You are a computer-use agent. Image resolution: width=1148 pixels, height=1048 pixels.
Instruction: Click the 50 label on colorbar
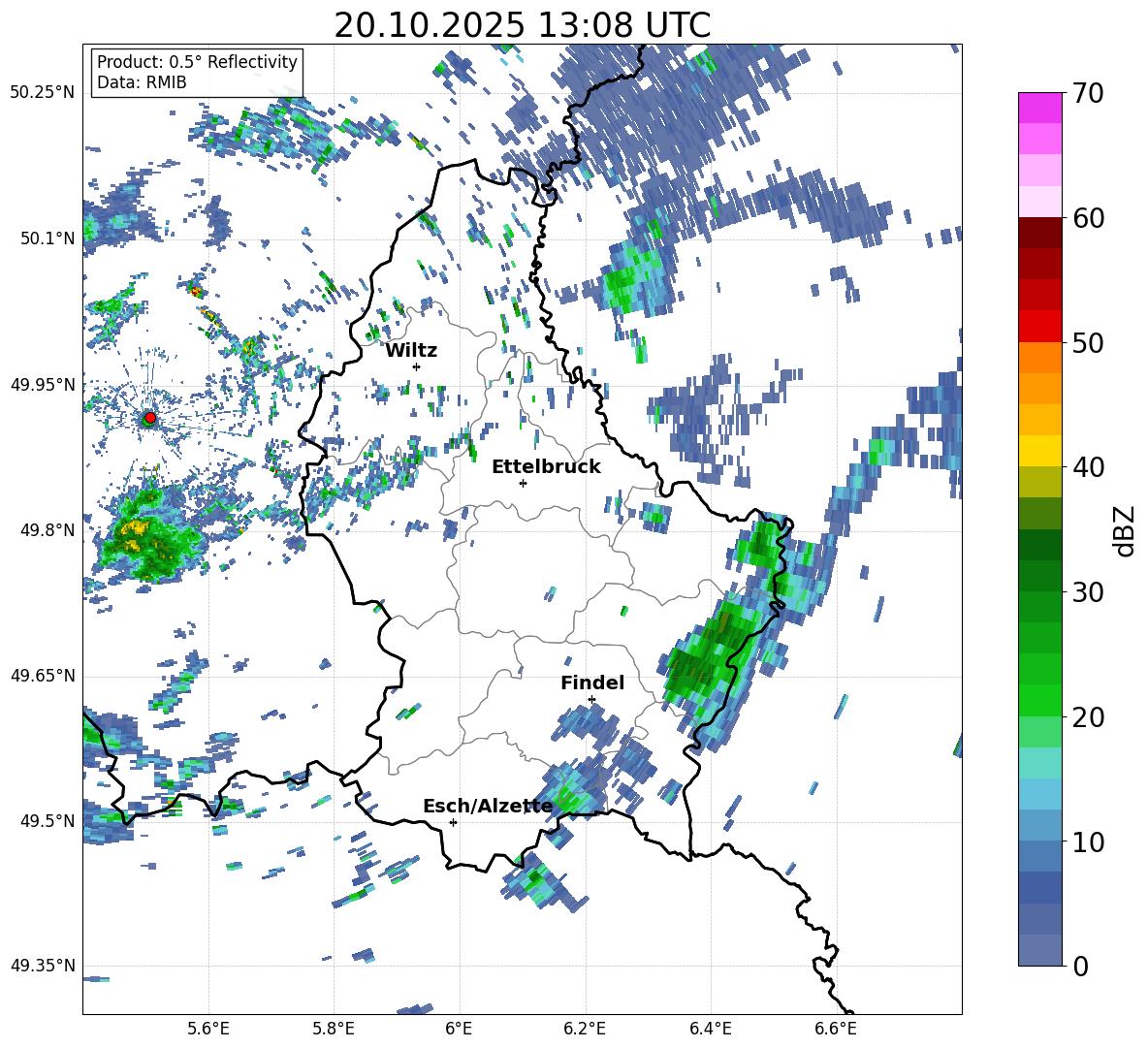click(1087, 342)
